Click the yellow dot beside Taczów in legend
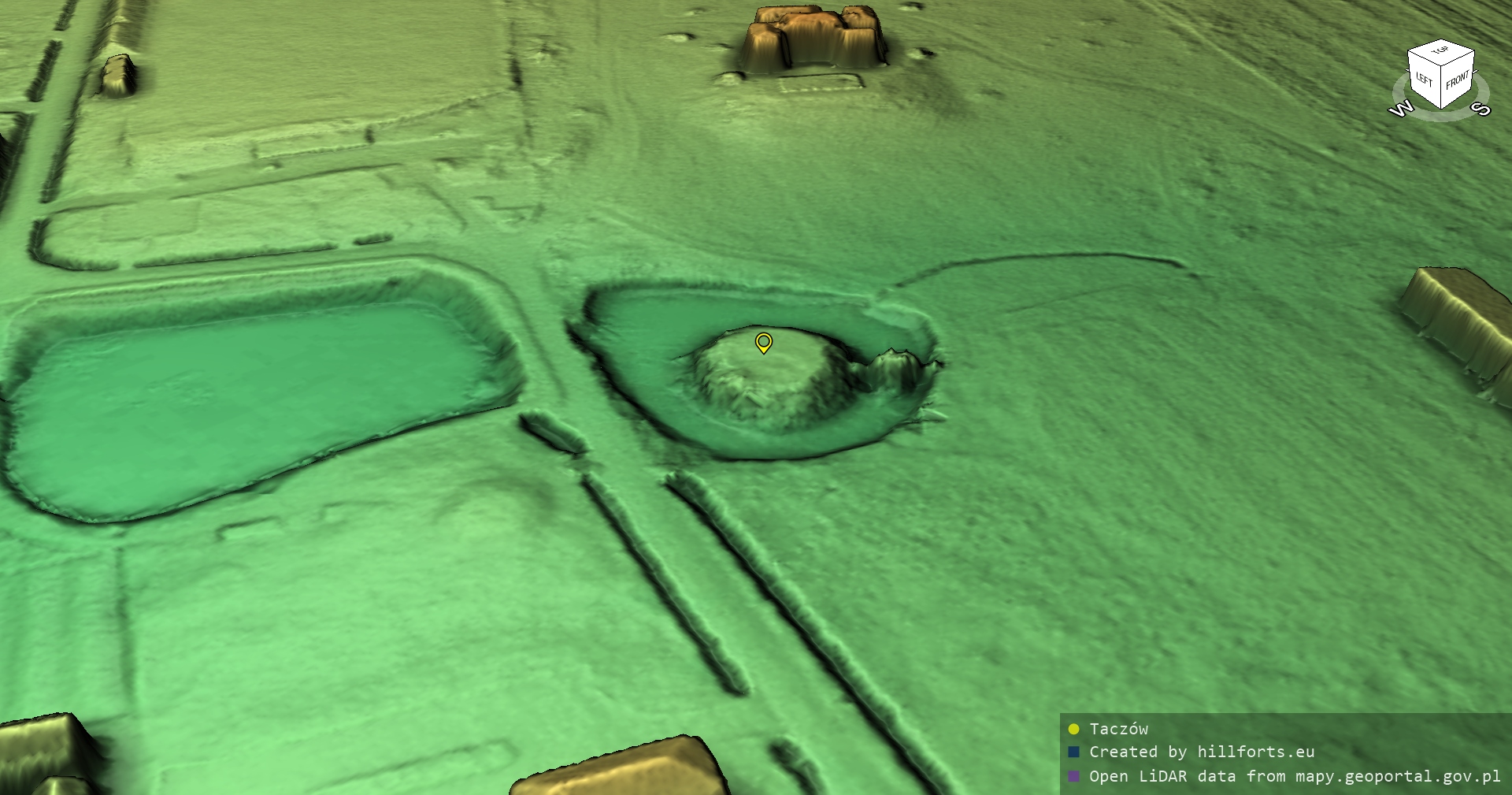The image size is (1512, 795). pos(1073,729)
